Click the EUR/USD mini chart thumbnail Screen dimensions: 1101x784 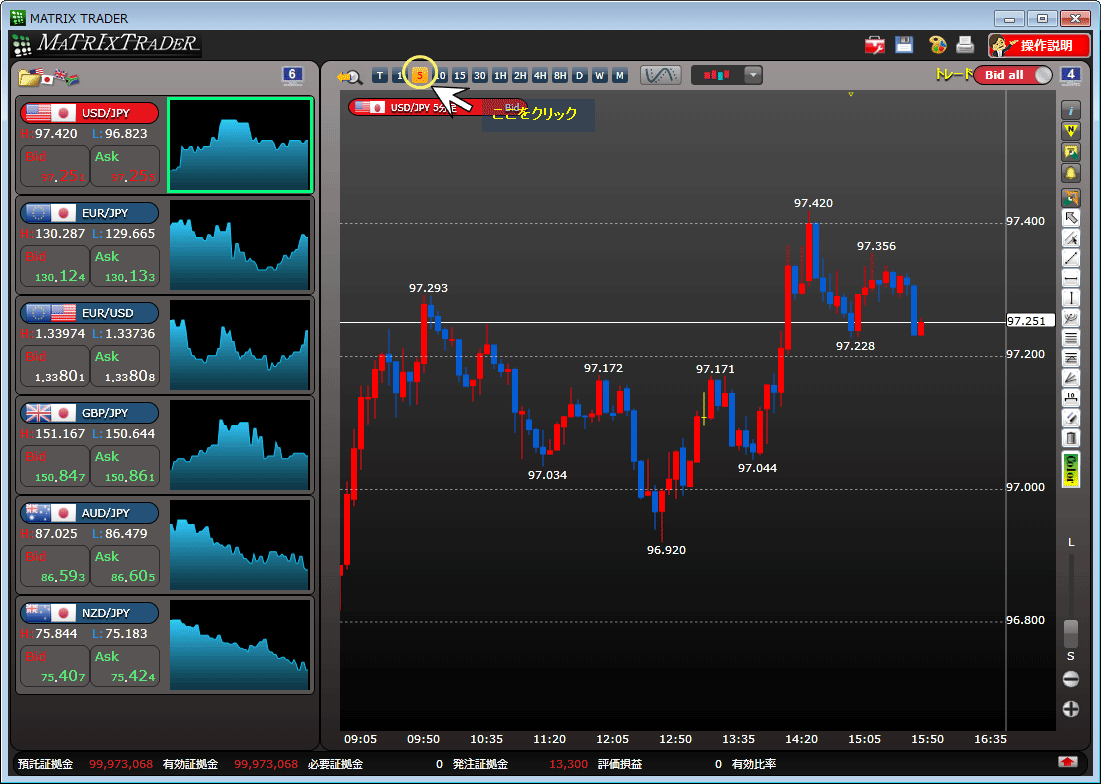tap(239, 345)
